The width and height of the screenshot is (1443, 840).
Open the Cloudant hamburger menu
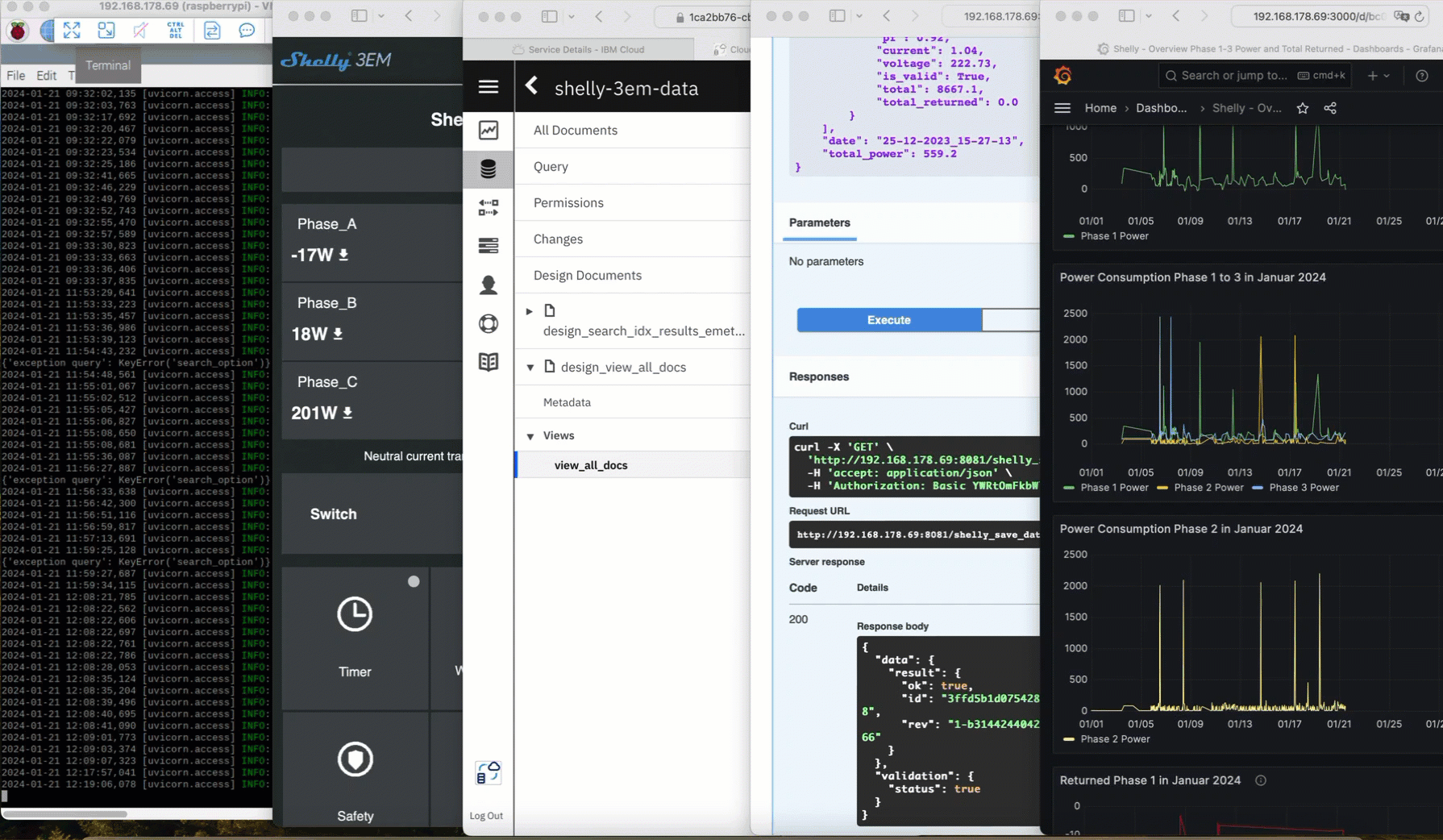point(489,86)
